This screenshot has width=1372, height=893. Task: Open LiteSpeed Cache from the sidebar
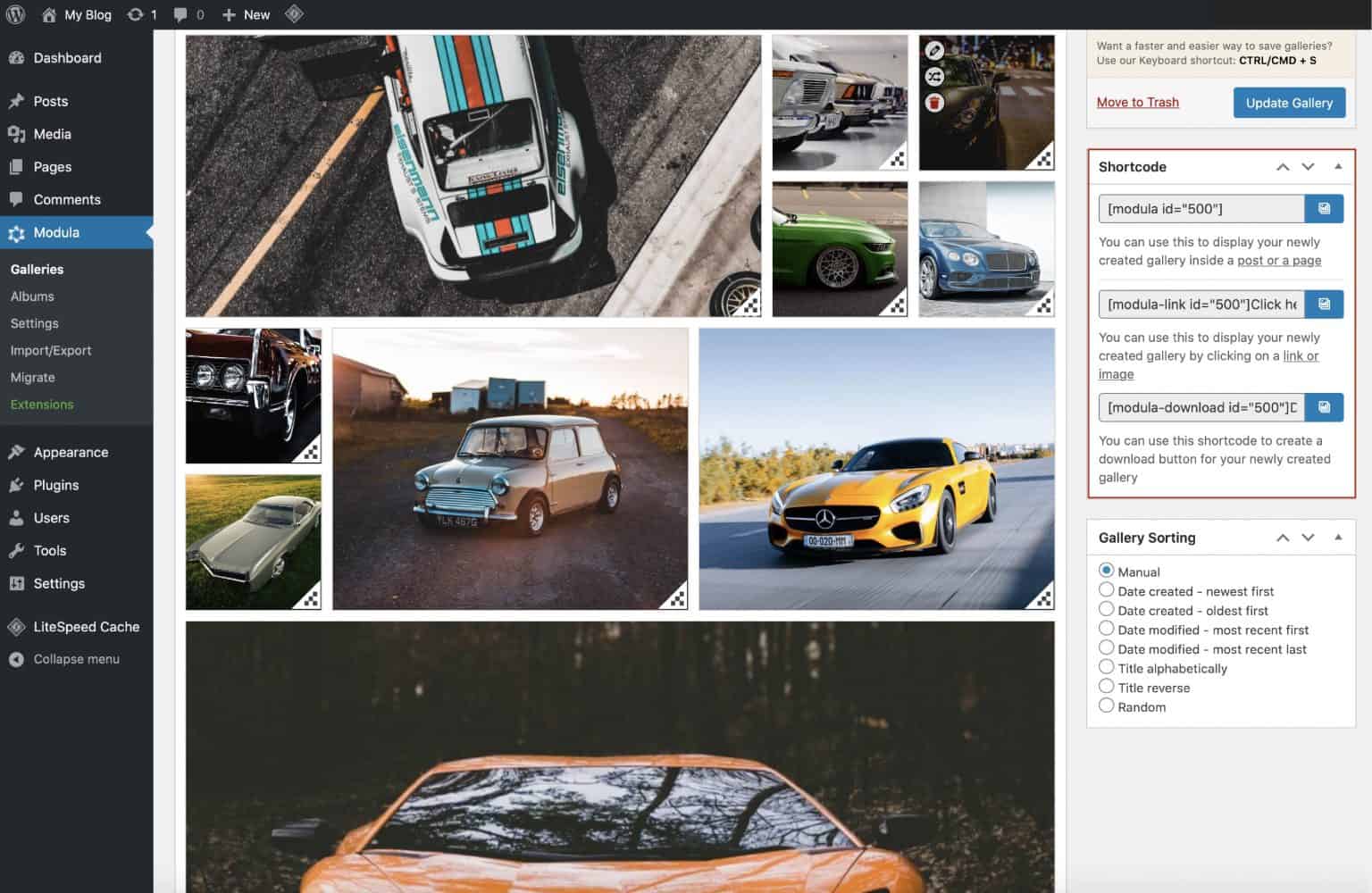point(86,626)
